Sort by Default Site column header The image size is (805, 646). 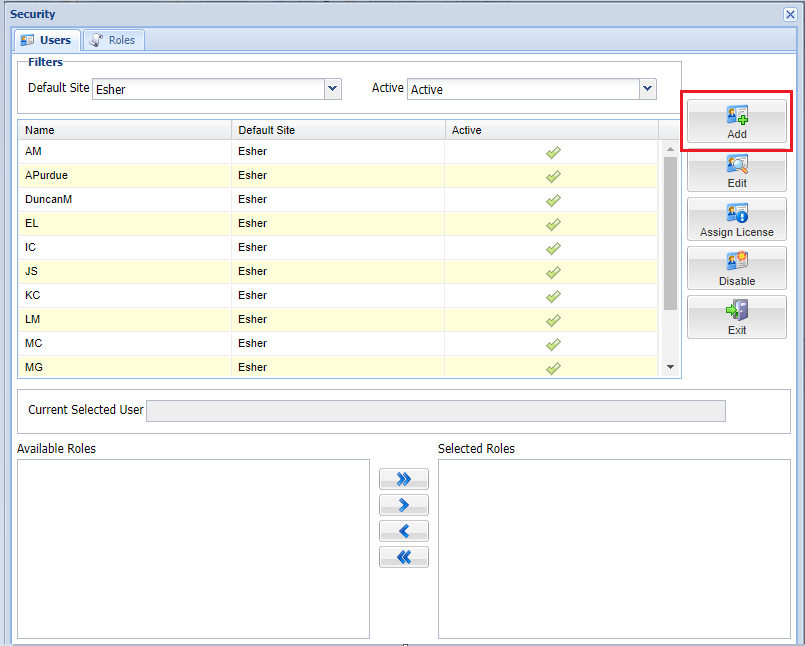(x=338, y=130)
